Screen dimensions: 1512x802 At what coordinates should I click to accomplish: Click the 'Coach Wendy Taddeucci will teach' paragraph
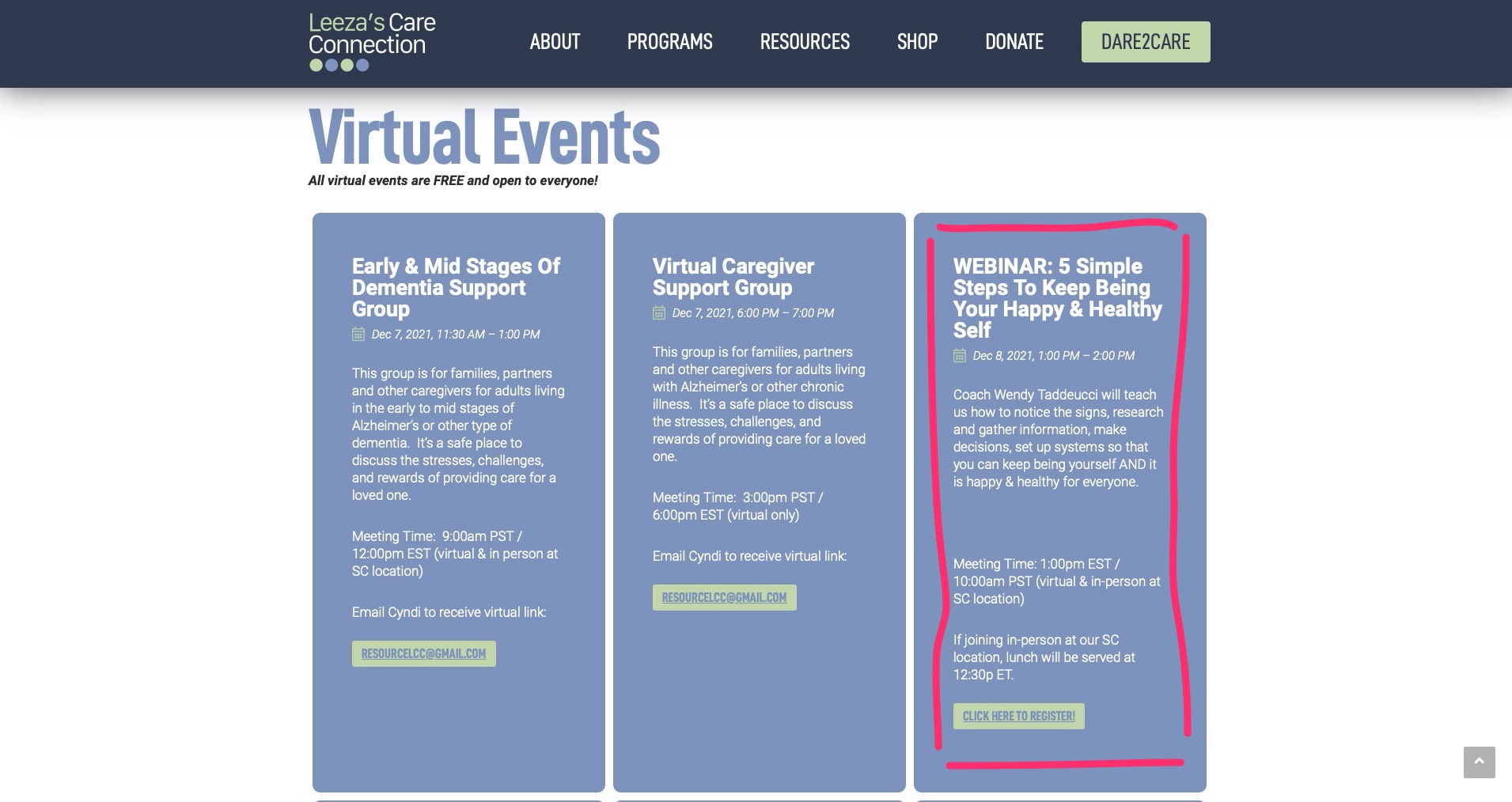[x=1058, y=438]
